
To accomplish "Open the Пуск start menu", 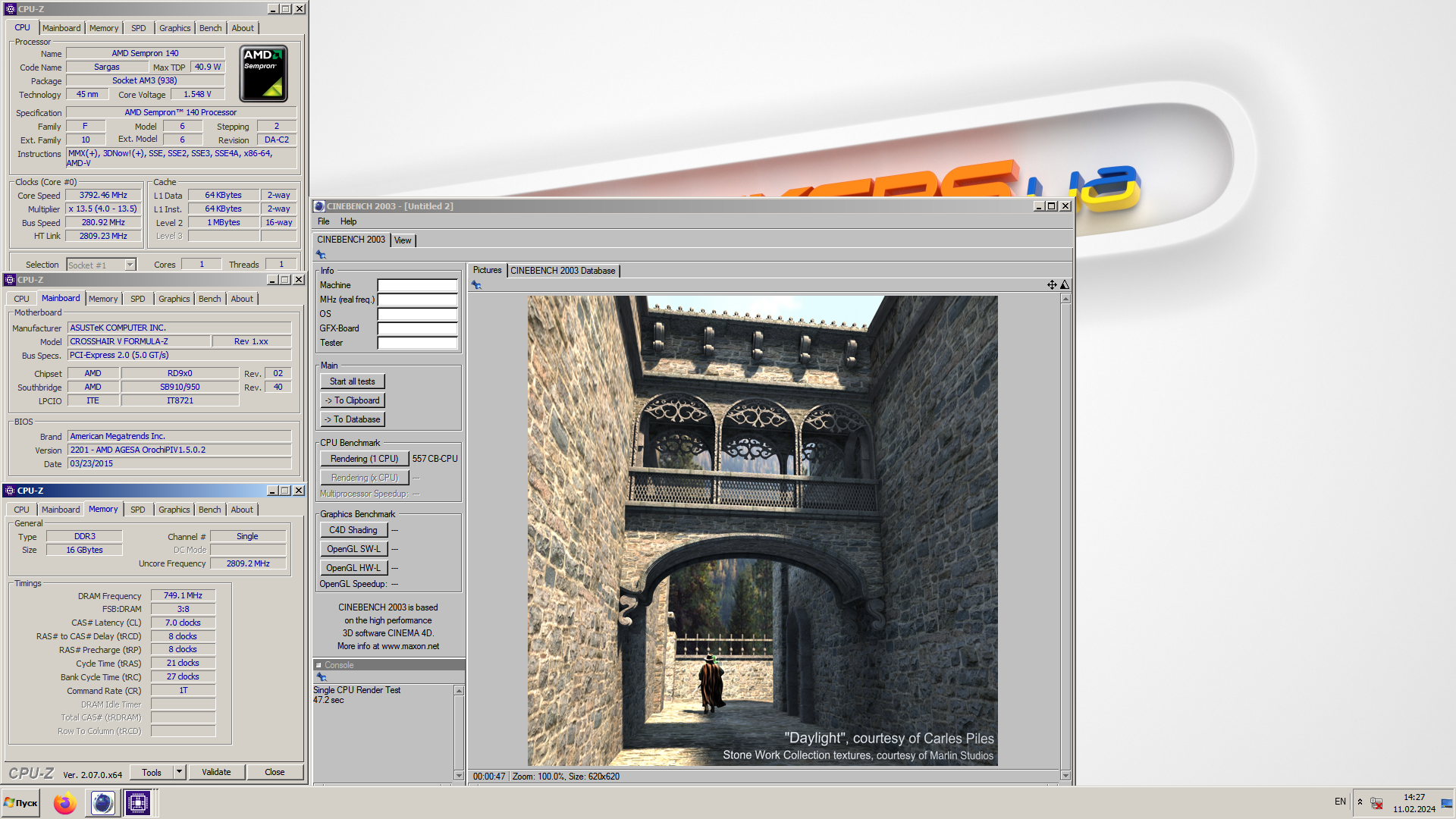I will 20,802.
